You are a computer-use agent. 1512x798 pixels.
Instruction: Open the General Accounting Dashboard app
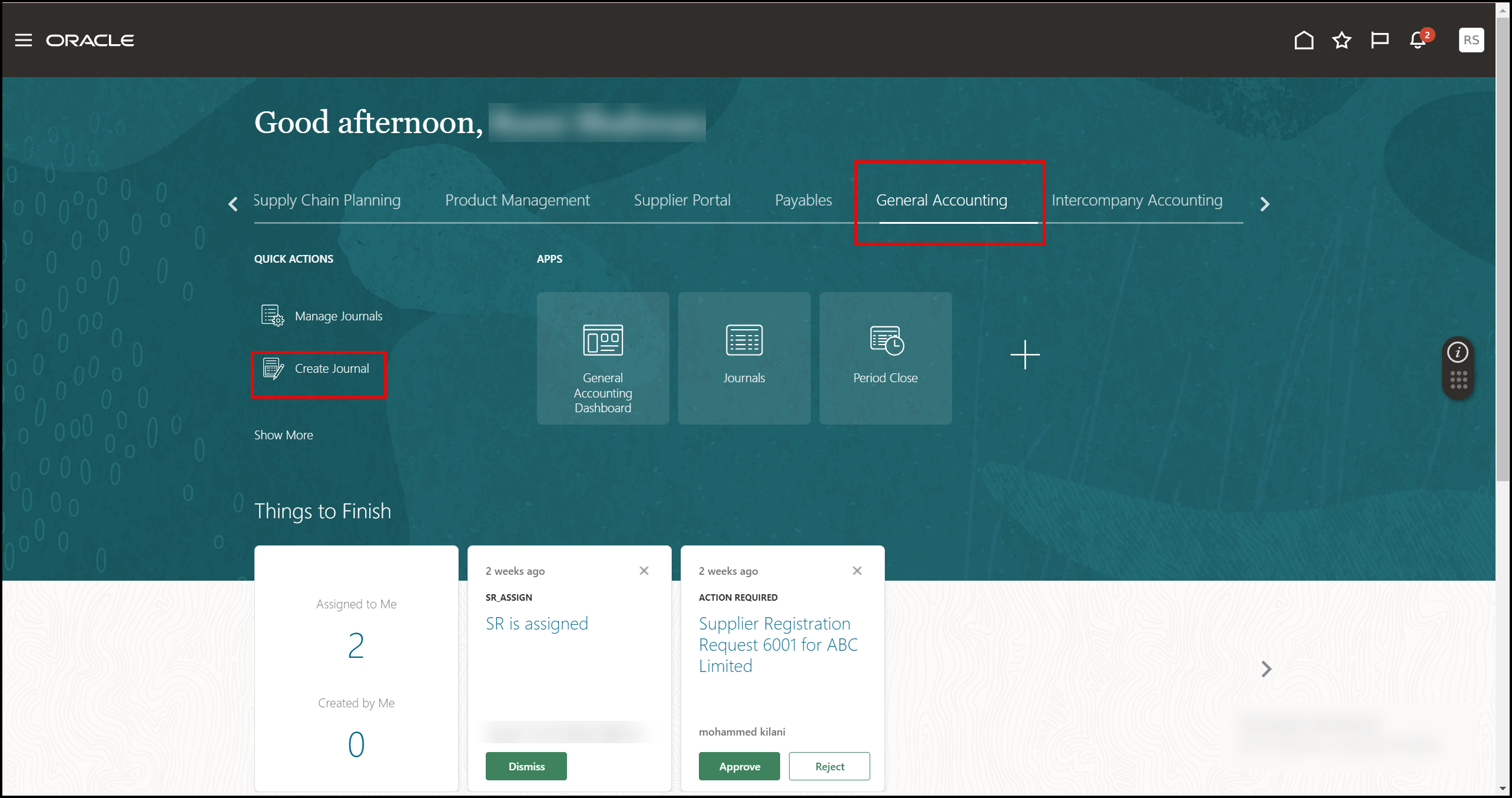602,358
